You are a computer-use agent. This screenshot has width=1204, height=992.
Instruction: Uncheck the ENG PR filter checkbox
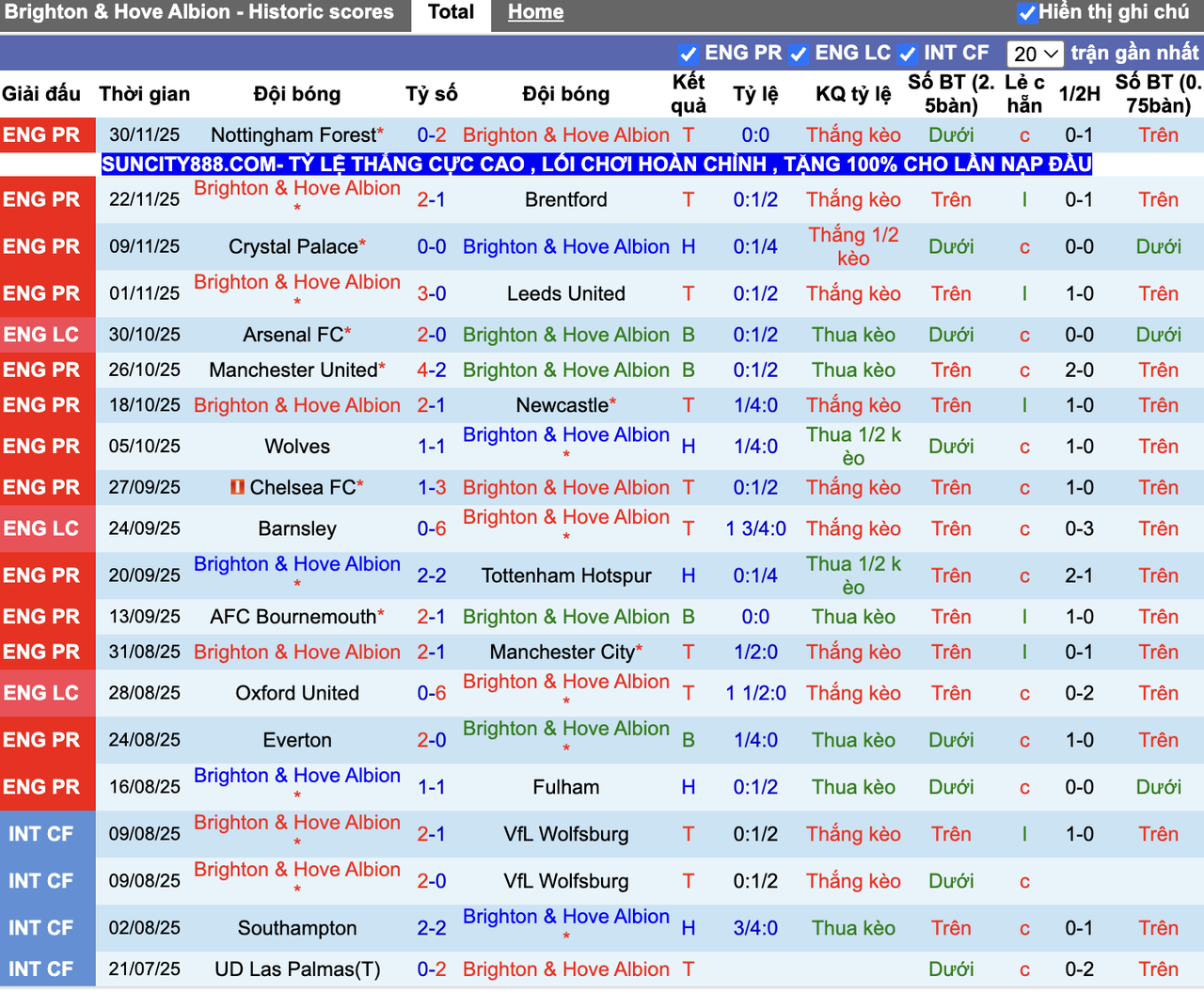689,54
